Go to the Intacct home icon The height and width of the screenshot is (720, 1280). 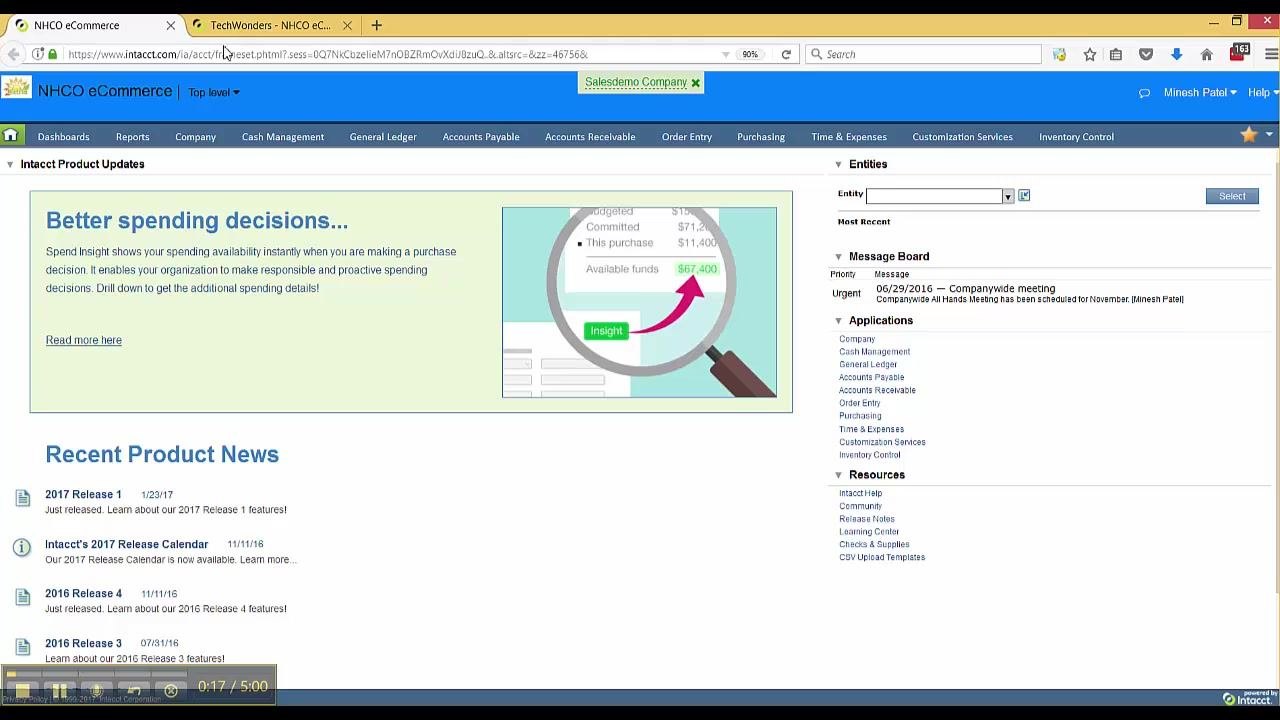[10, 135]
